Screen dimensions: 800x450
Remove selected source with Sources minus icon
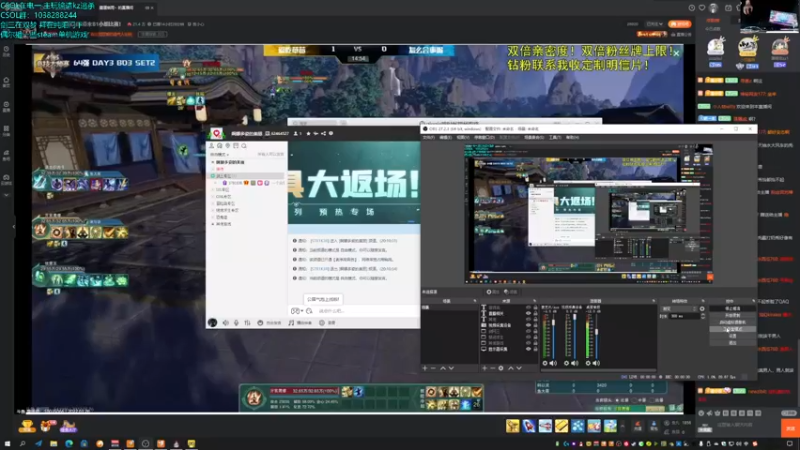pyautogui.click(x=492, y=368)
